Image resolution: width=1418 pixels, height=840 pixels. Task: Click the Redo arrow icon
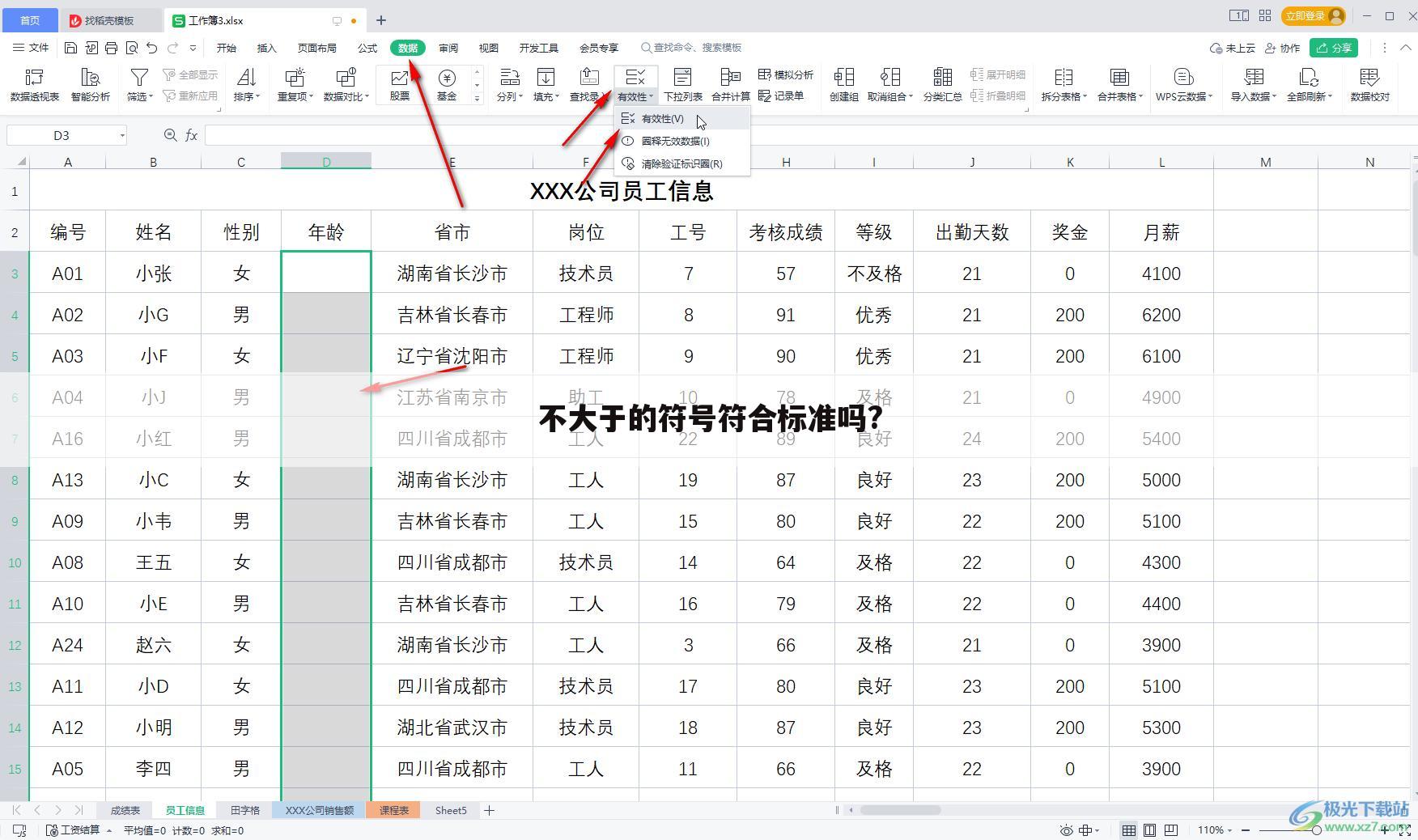(x=172, y=48)
